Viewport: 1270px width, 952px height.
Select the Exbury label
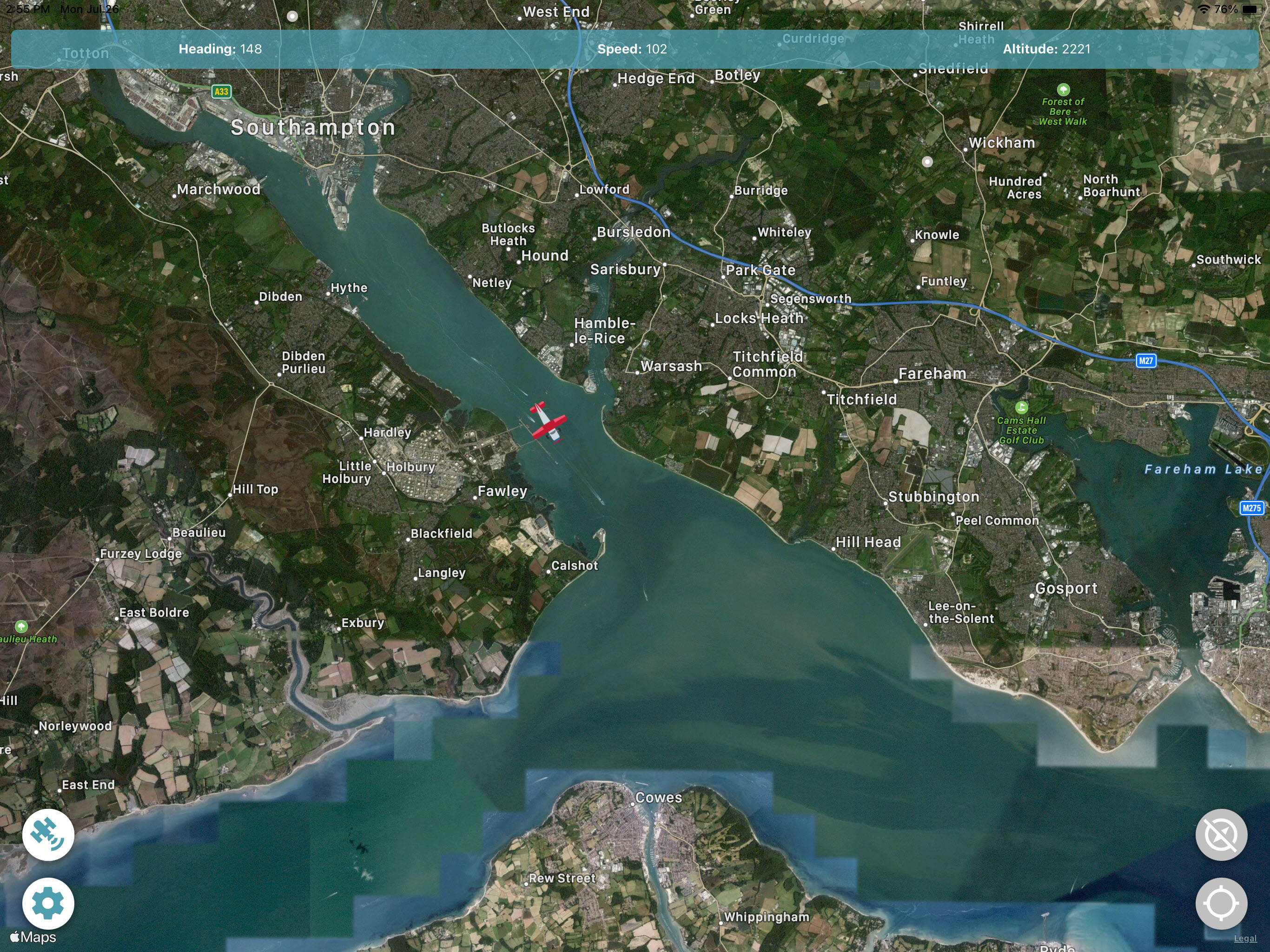point(363,622)
